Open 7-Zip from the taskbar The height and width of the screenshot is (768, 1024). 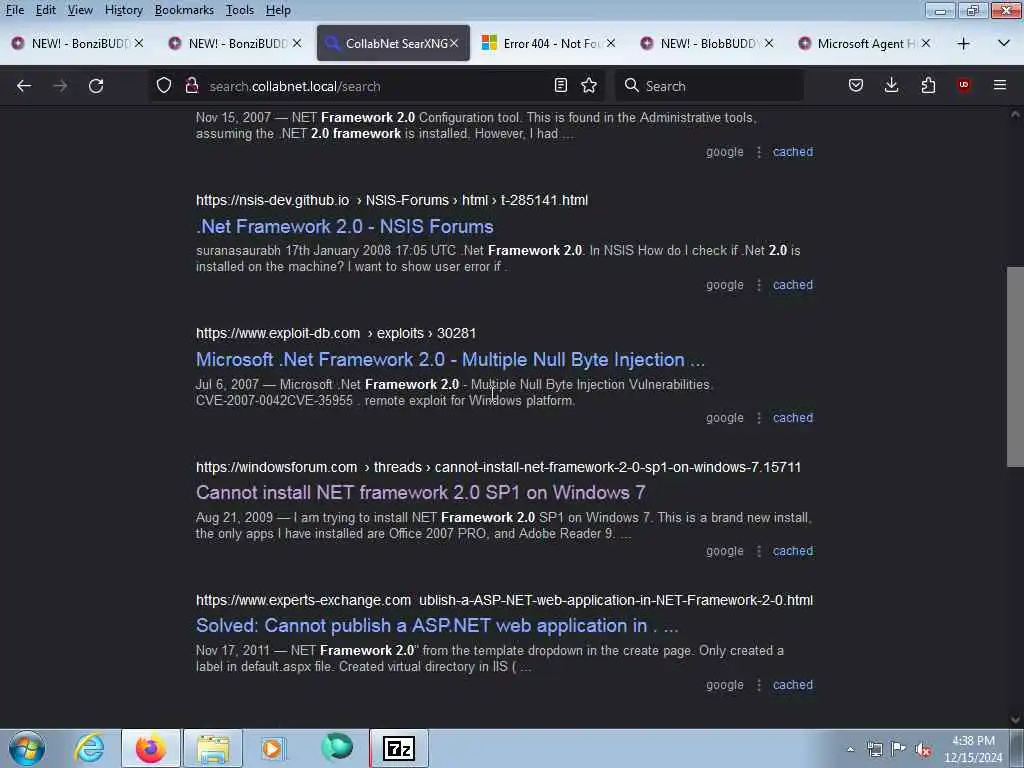pos(399,748)
